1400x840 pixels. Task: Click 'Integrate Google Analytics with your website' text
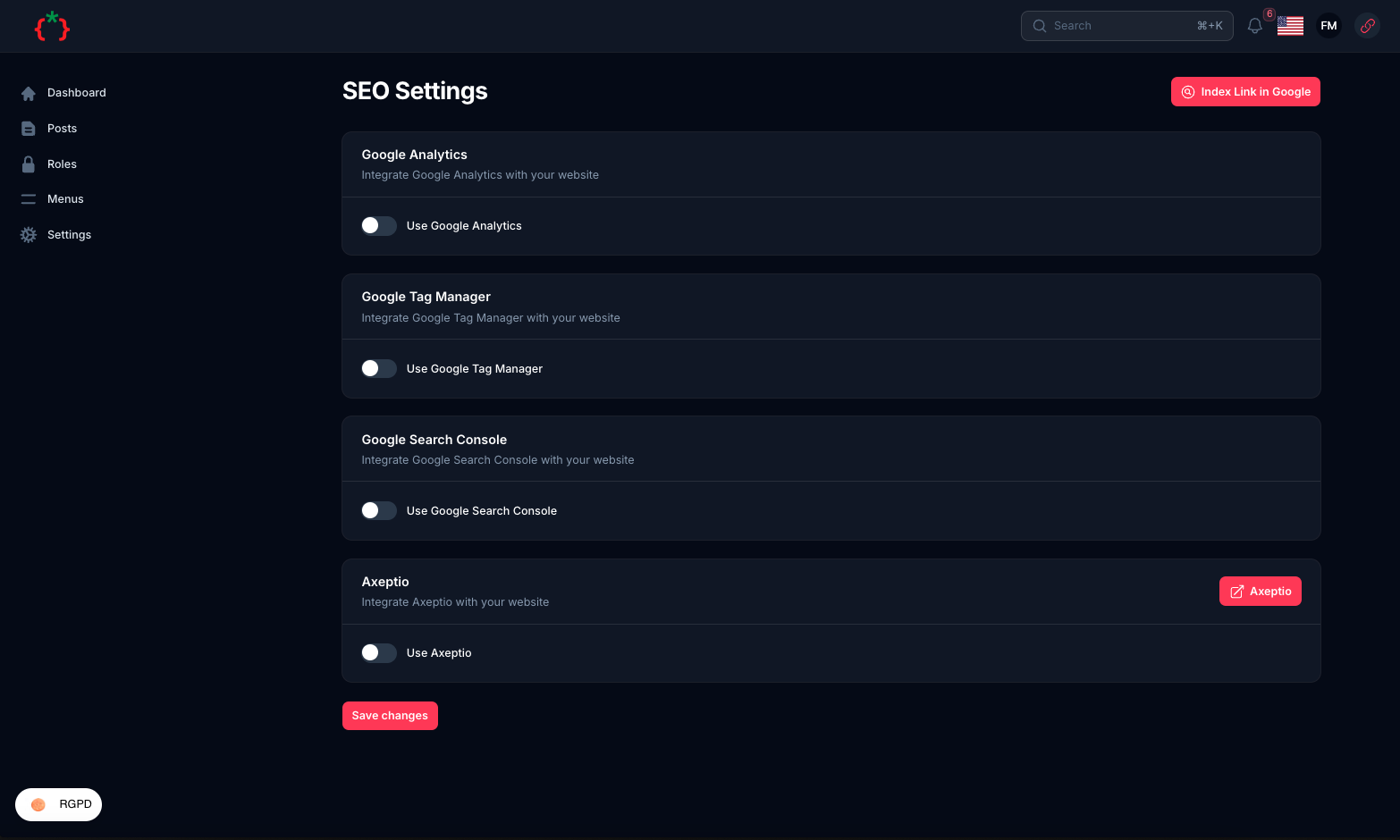tap(480, 175)
